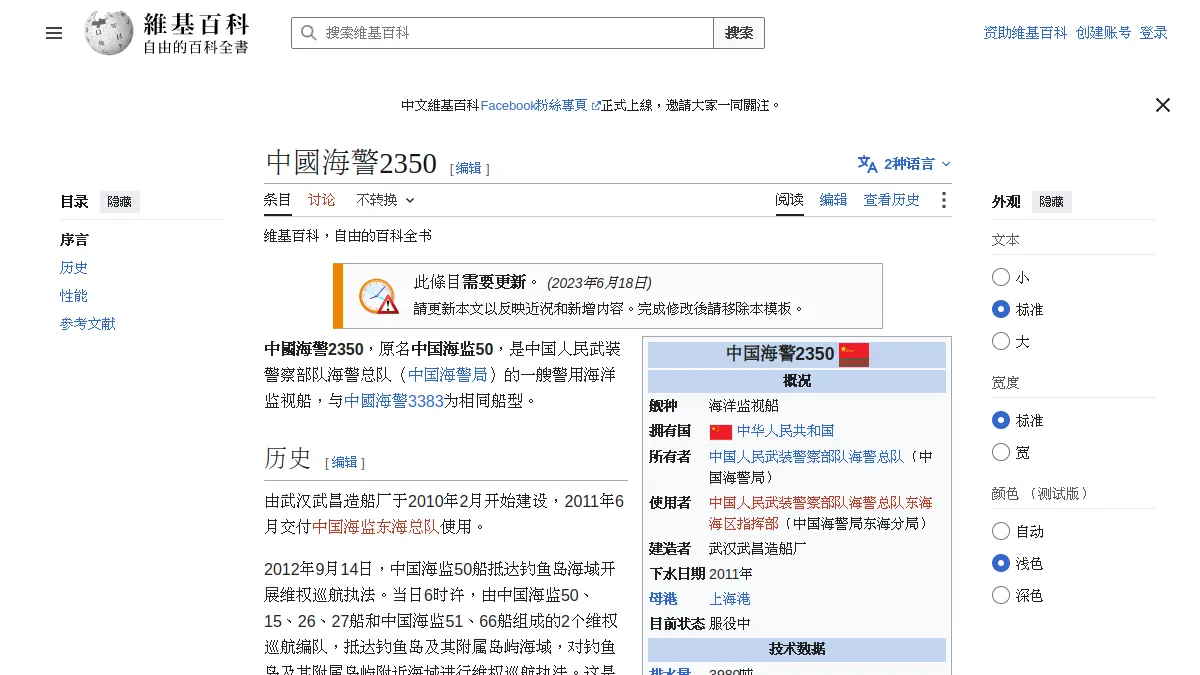Edit the 历史 section
The height and width of the screenshot is (675, 1200).
(345, 462)
